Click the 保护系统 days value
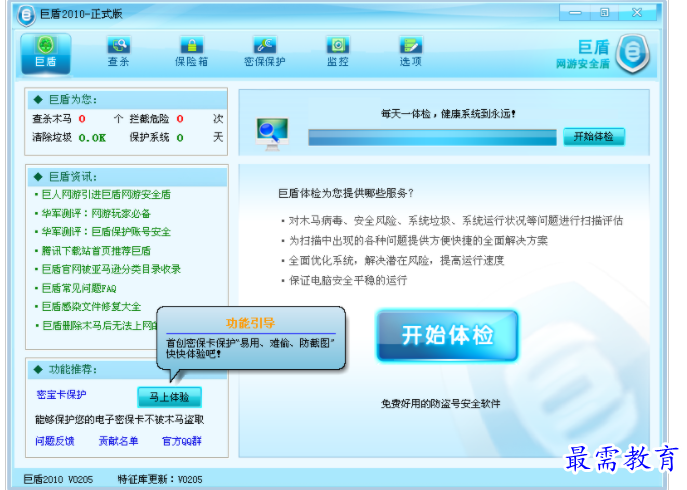 (x=180, y=138)
